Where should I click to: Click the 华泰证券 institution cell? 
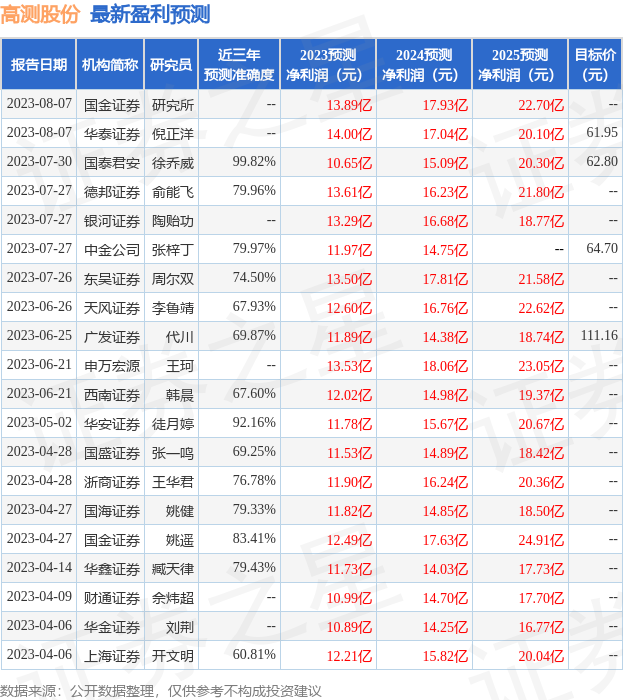[x=112, y=134]
